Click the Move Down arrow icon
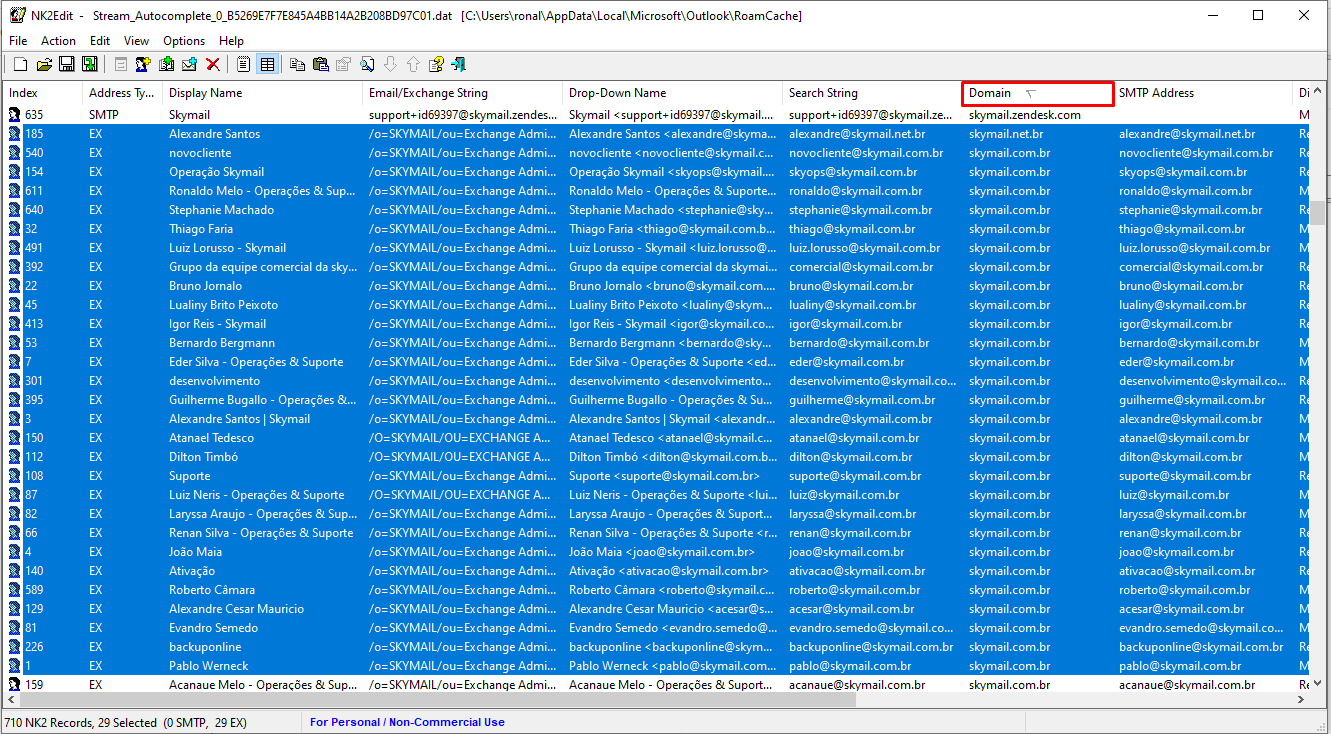This screenshot has height=734, width=1331. coord(390,65)
